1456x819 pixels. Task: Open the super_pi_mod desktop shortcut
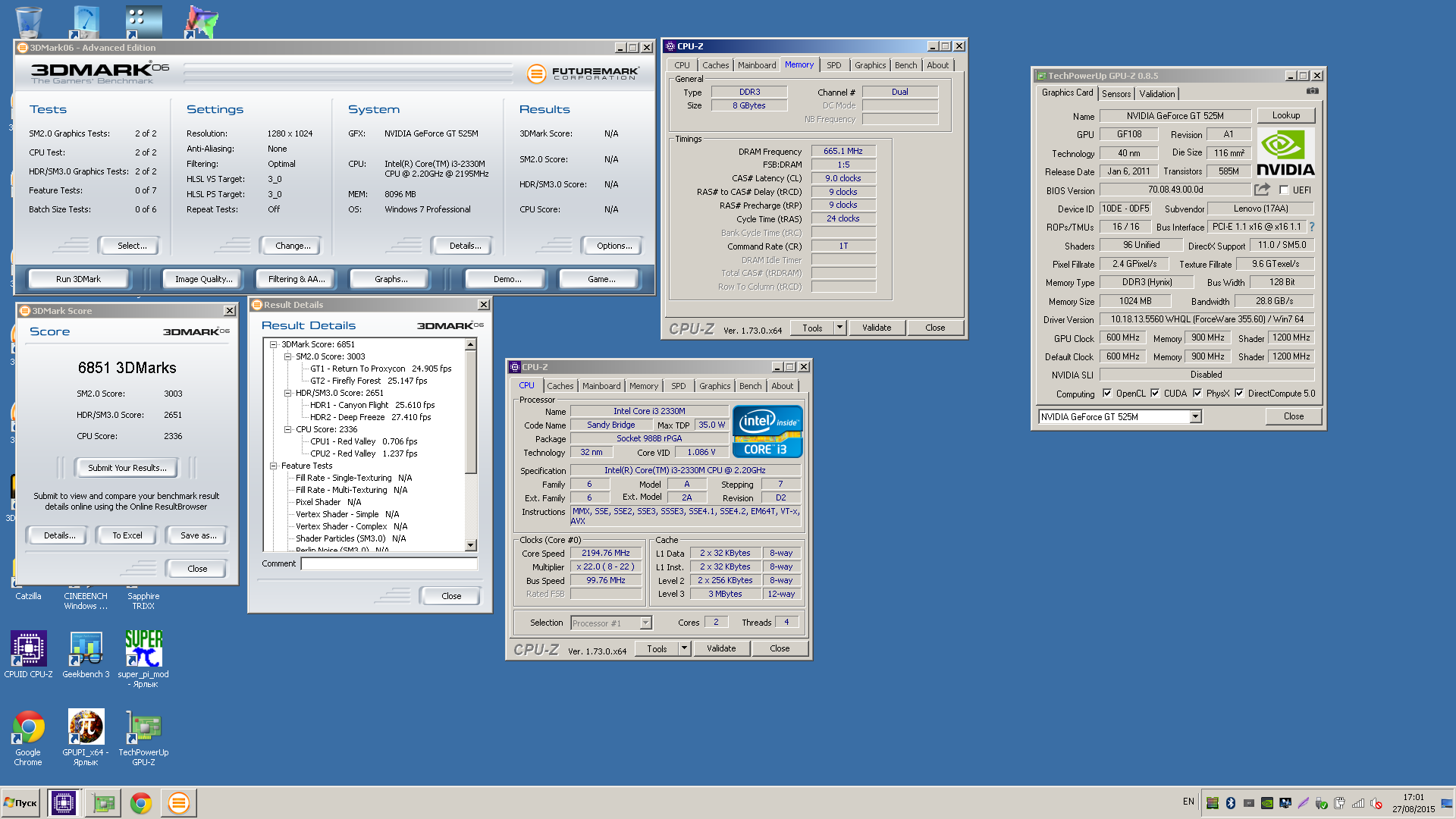pyautogui.click(x=143, y=658)
